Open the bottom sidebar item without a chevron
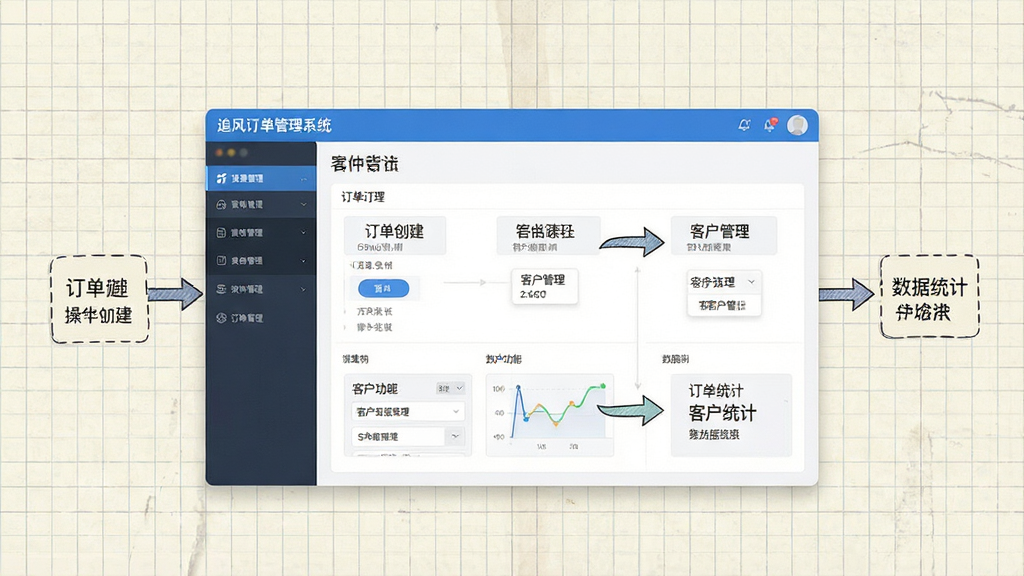This screenshot has height=576, width=1024. (x=261, y=318)
